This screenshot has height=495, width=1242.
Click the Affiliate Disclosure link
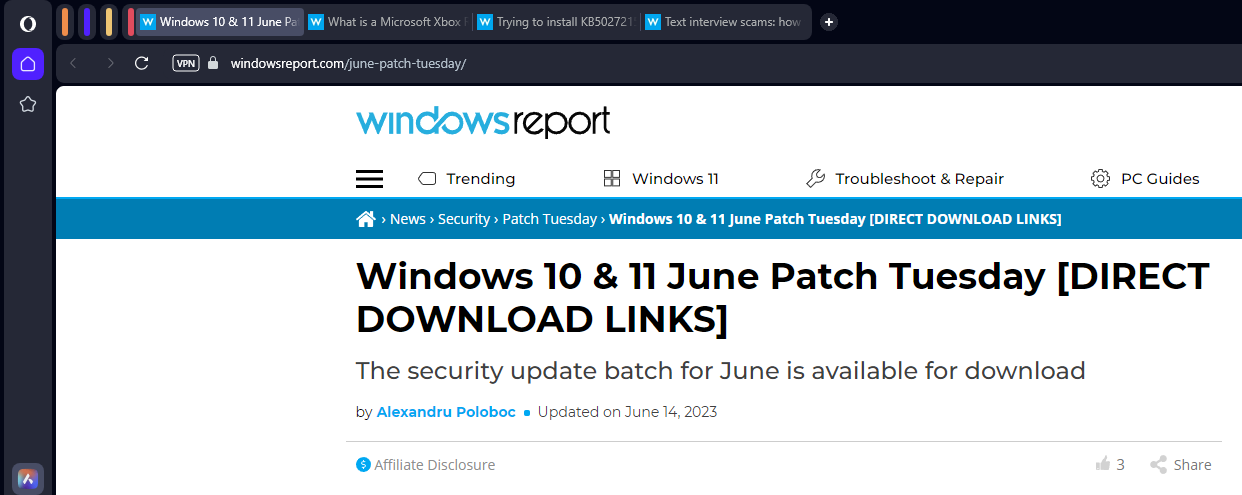(x=434, y=465)
